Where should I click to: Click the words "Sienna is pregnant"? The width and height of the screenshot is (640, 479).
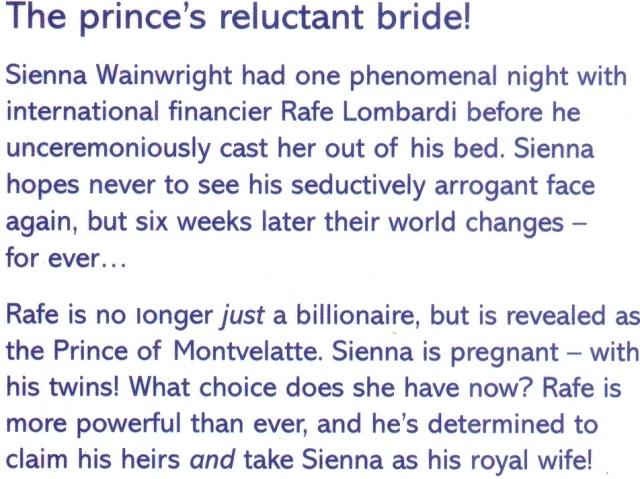(x=444, y=353)
